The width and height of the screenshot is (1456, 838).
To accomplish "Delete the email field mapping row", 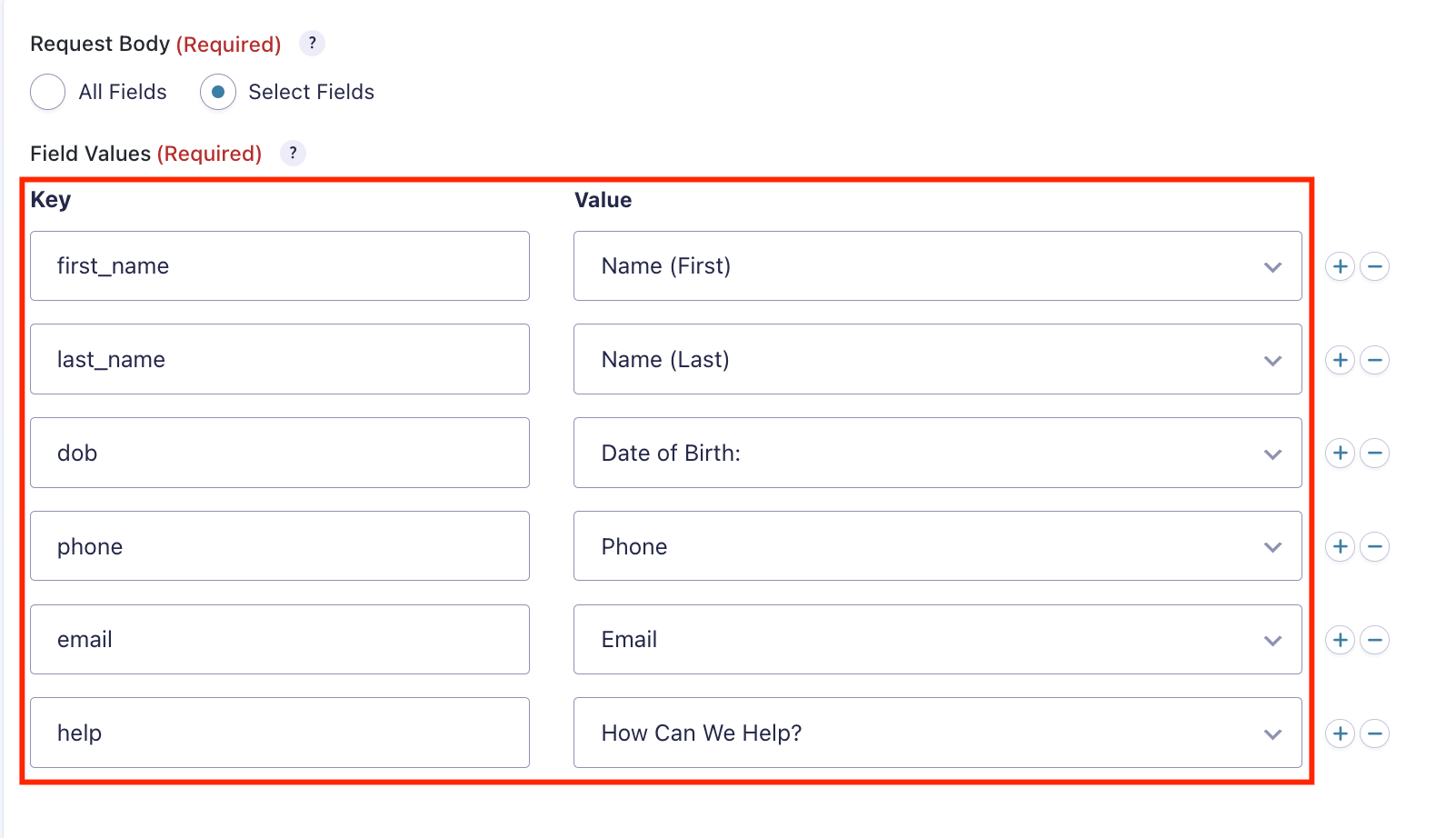I will pos(1375,640).
